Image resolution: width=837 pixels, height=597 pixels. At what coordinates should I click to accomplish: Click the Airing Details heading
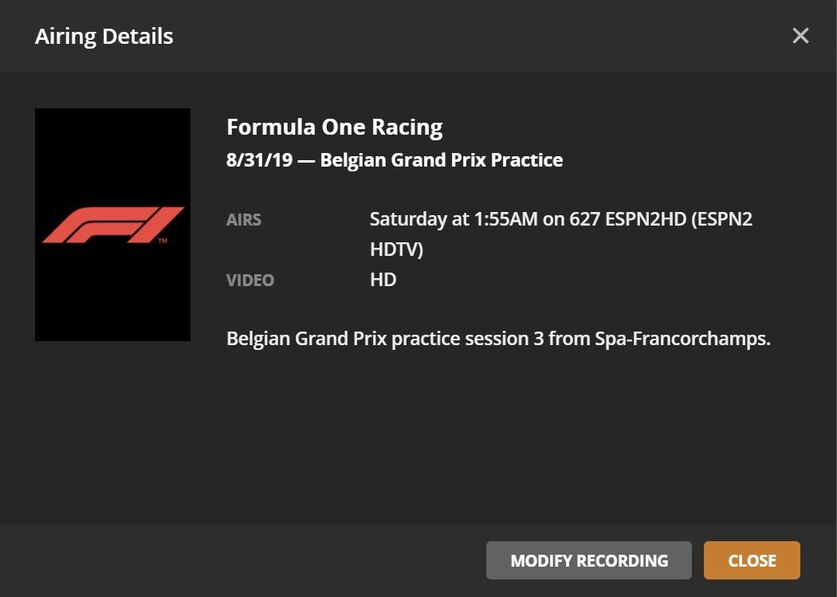104,37
